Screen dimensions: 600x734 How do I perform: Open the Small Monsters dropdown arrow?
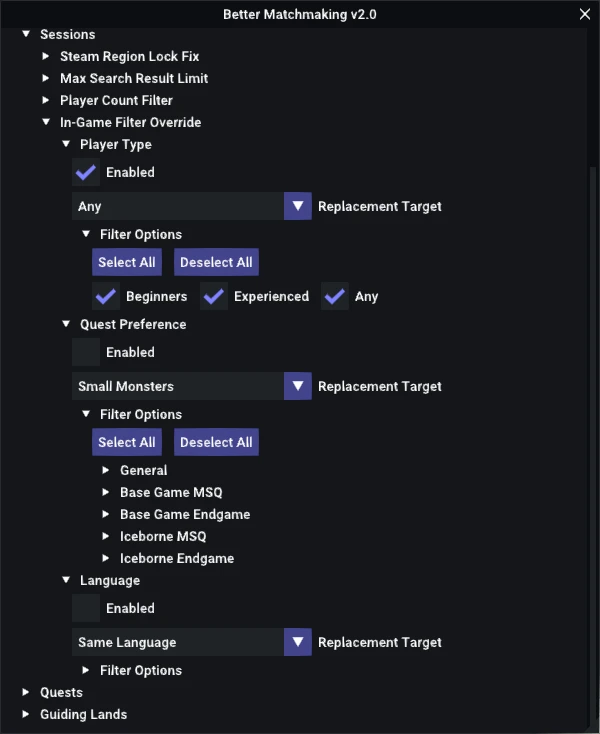[298, 386]
